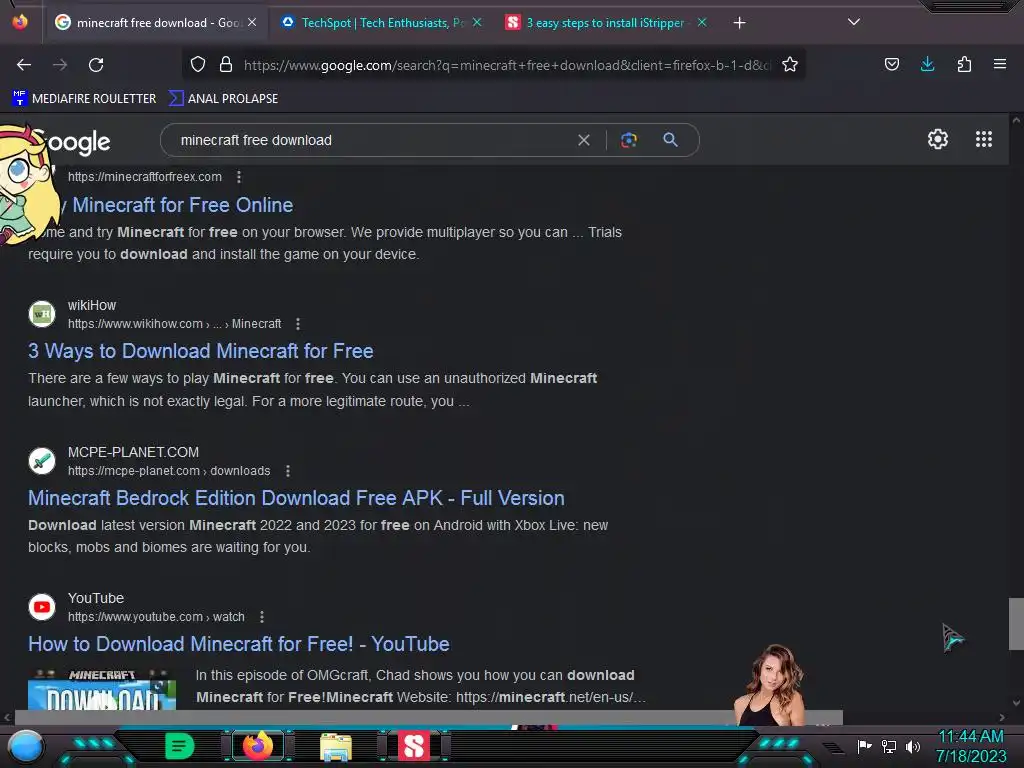Click the wikiHow site favicon
This screenshot has width=1024, height=768.
point(42,314)
